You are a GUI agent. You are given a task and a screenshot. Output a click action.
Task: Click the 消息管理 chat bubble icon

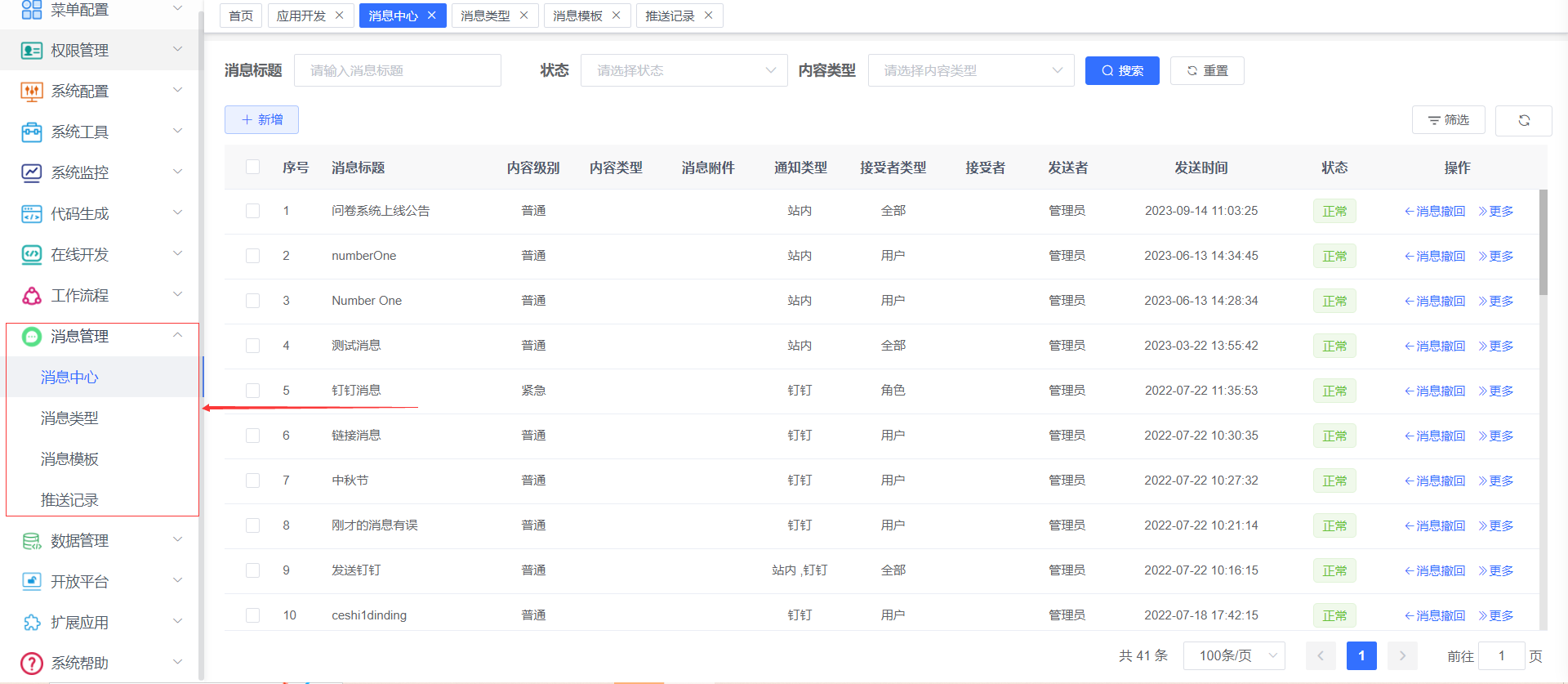point(32,337)
